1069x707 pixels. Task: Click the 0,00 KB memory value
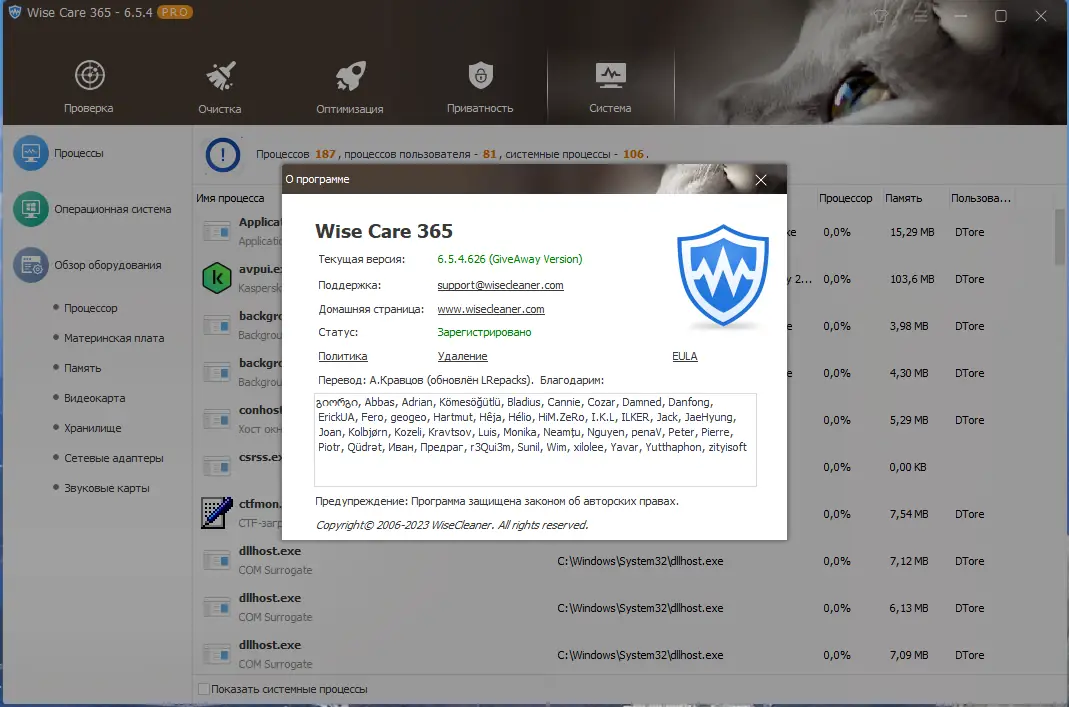click(x=907, y=467)
